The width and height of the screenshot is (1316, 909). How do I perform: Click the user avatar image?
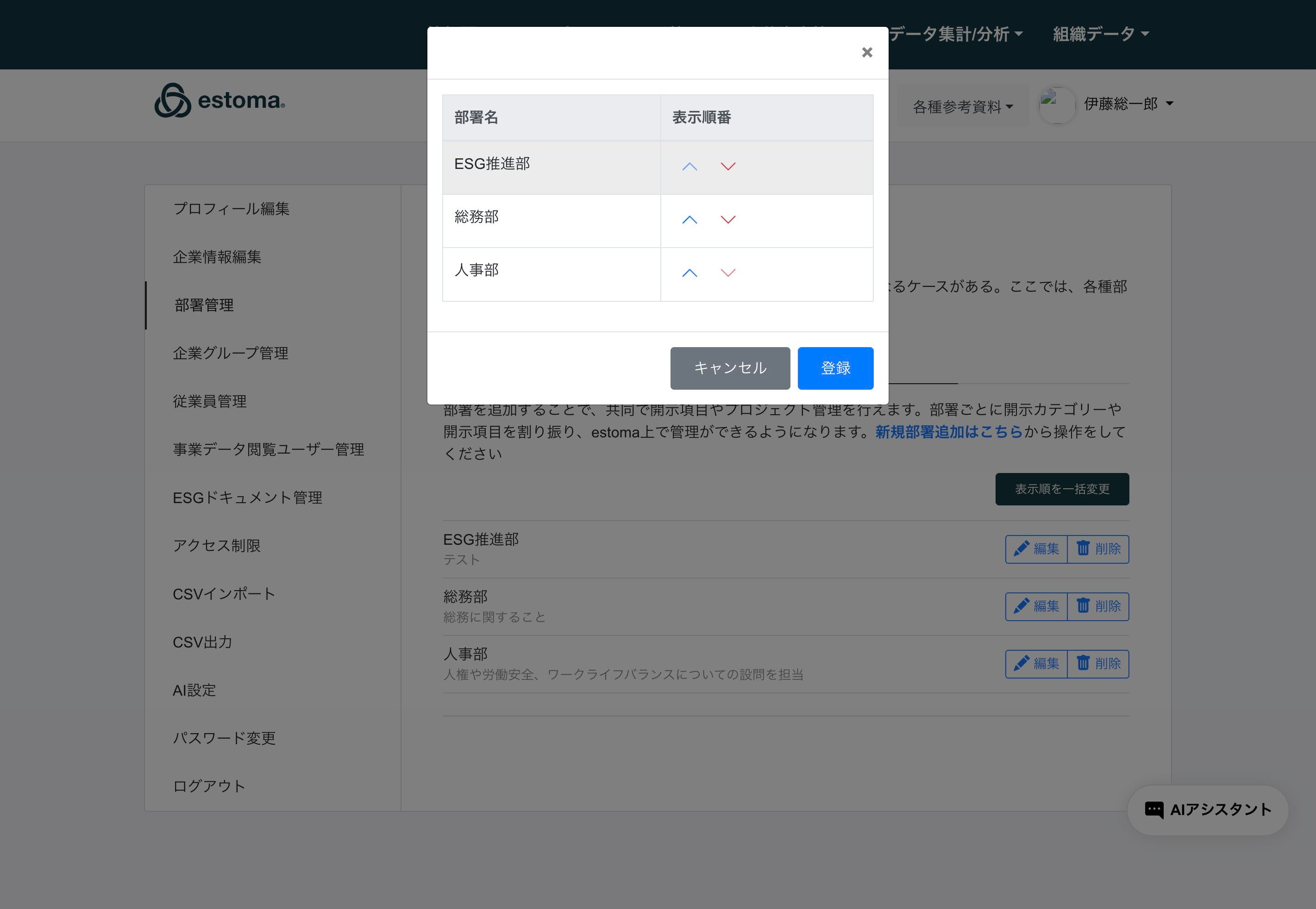pyautogui.click(x=1057, y=105)
